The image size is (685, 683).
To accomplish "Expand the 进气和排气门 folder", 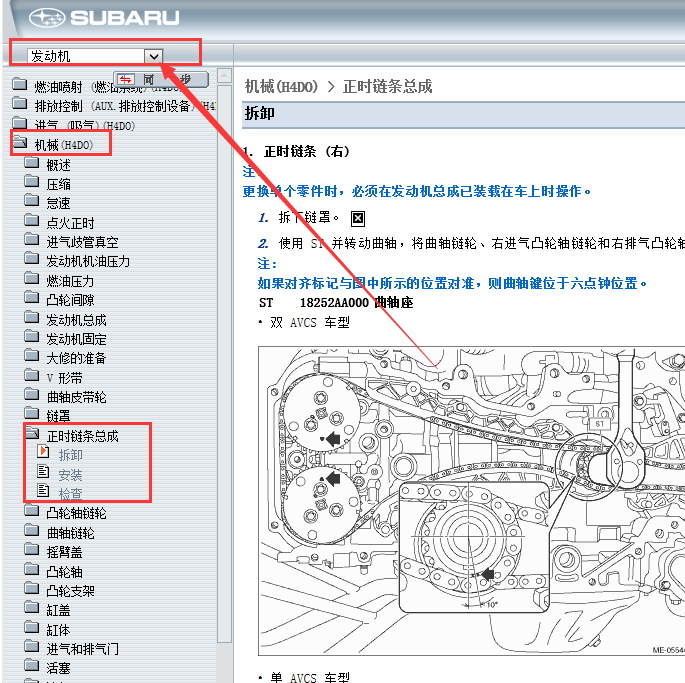I will [x=31, y=646].
